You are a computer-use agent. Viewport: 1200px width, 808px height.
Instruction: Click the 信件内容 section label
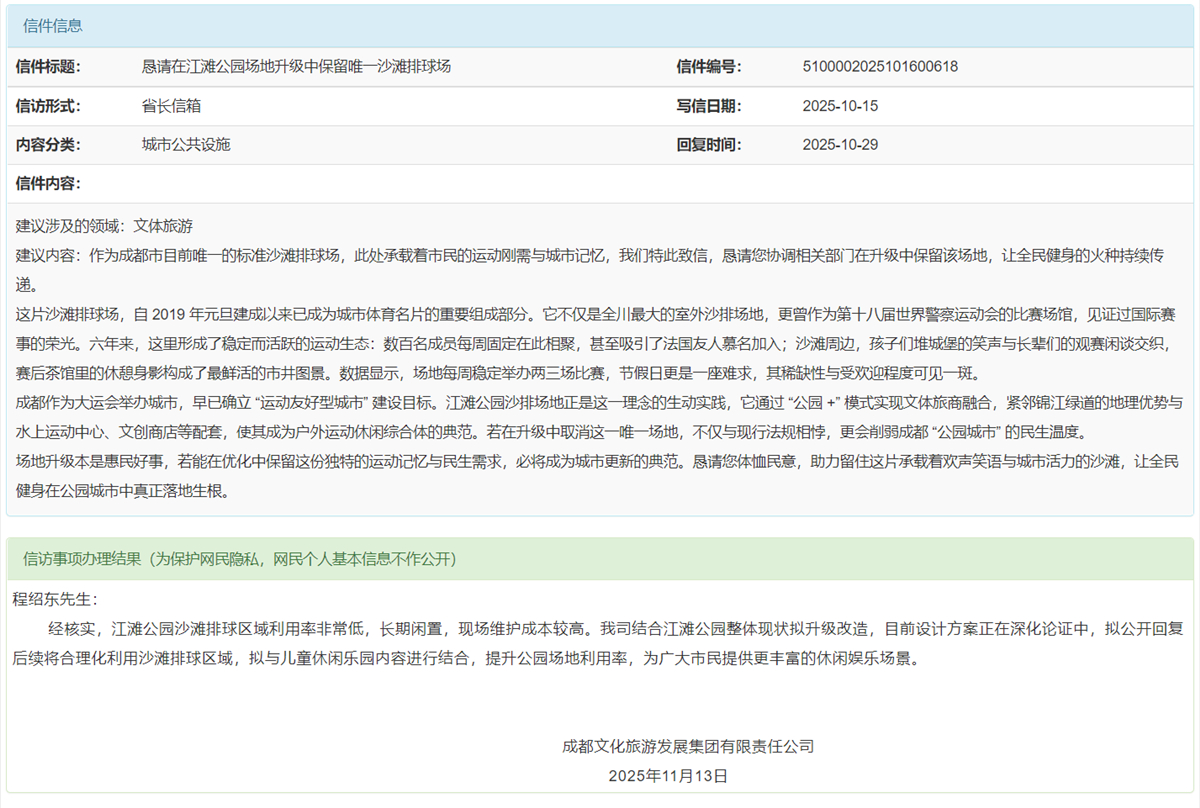click(48, 183)
